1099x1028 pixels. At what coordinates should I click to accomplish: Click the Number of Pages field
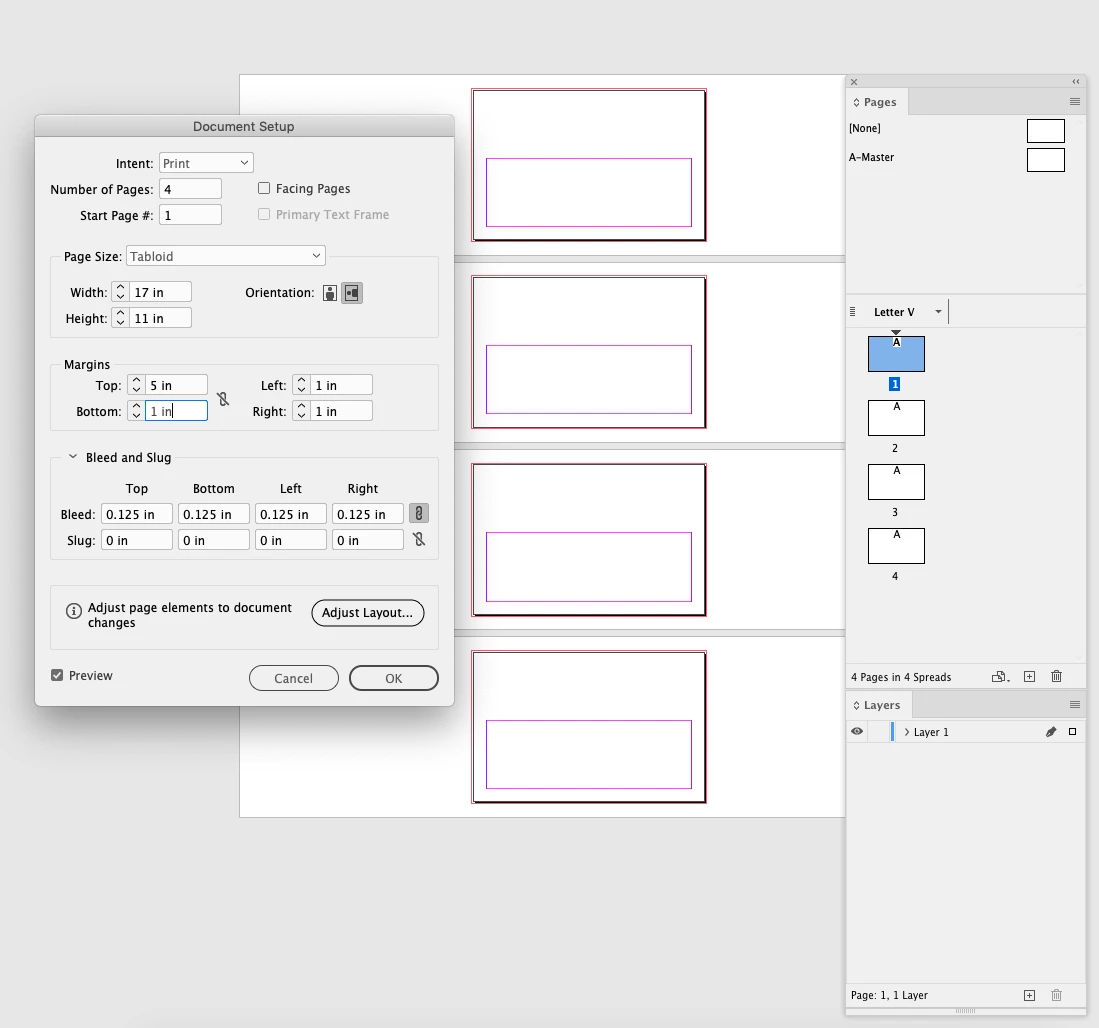(x=190, y=189)
